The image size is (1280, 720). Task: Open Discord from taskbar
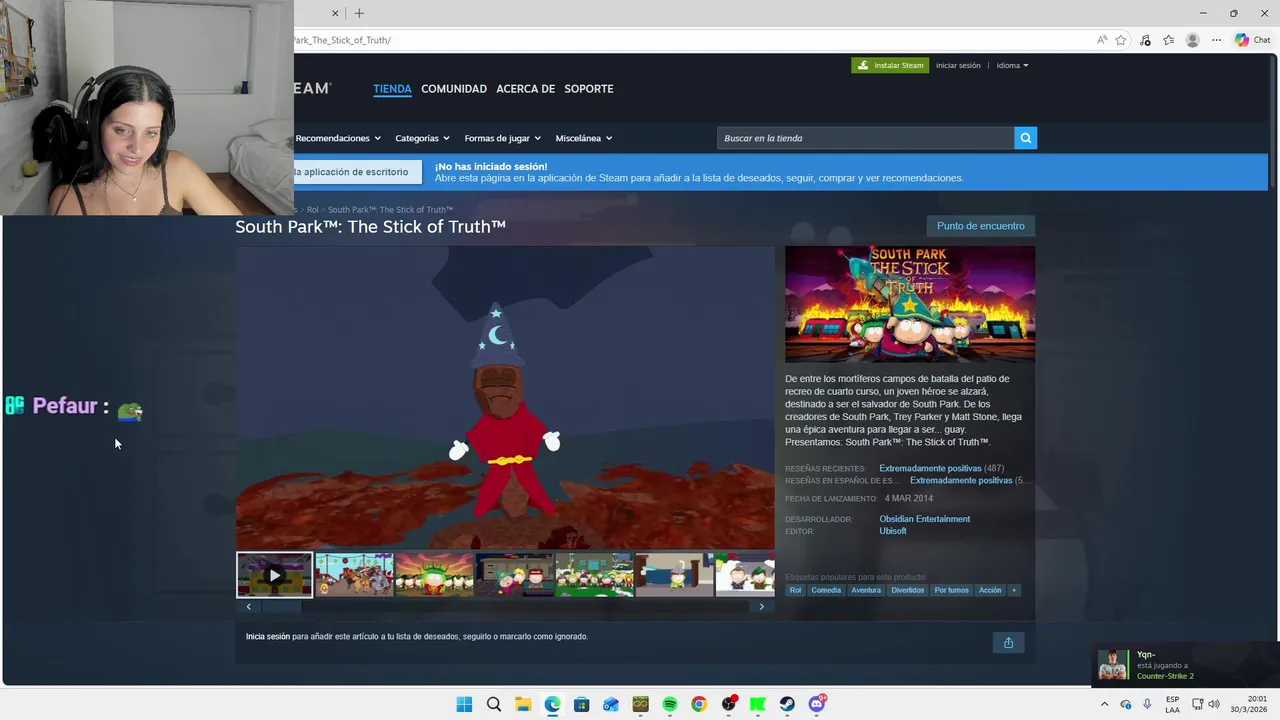(x=817, y=704)
